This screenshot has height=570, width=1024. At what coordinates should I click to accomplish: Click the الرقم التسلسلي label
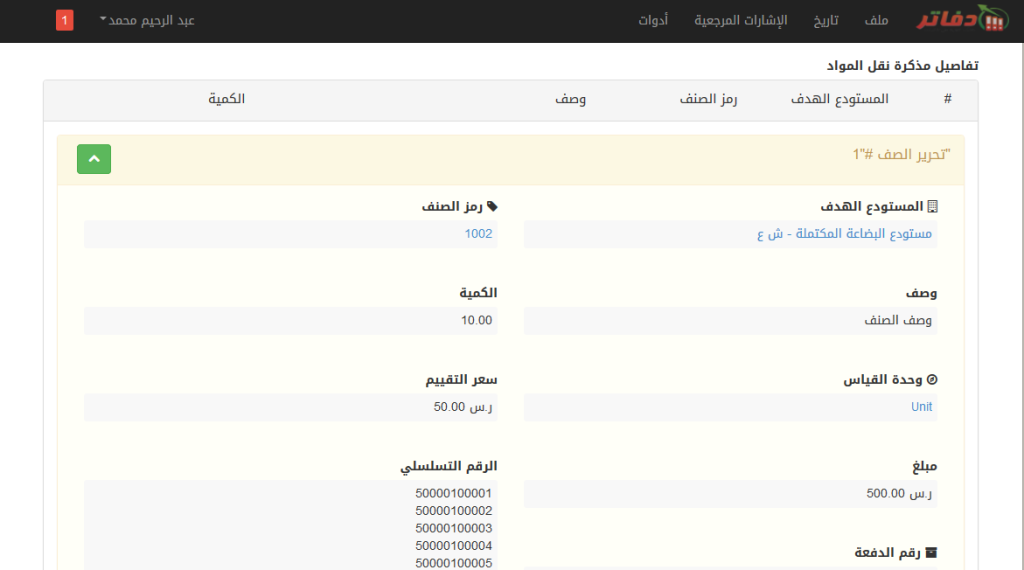click(449, 466)
